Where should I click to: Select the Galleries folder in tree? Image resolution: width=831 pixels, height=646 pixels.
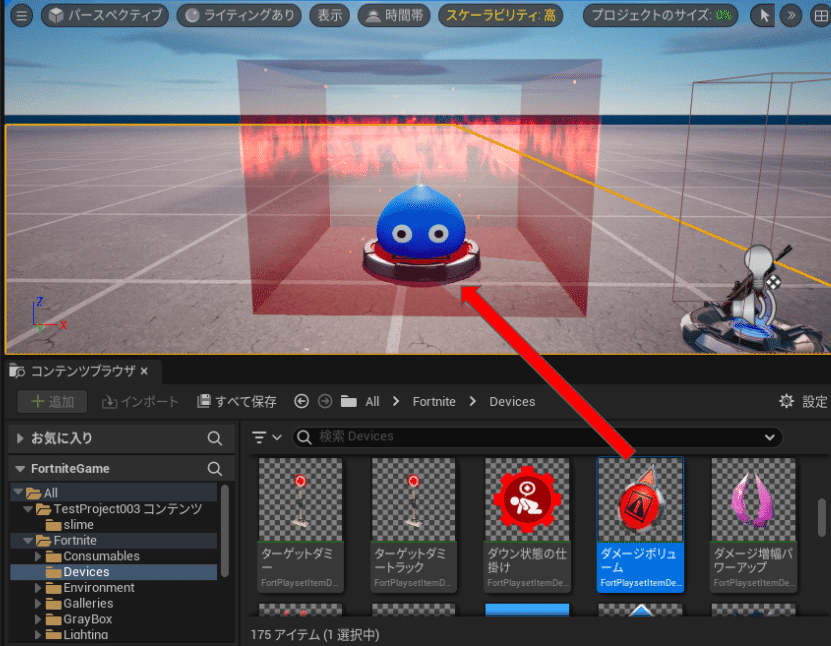click(88, 604)
